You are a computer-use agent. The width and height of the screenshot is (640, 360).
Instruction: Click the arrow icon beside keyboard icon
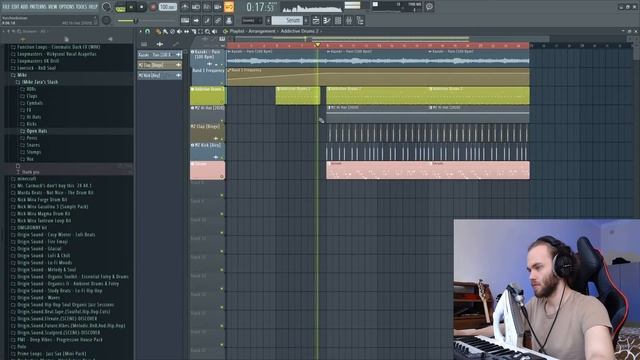point(196,20)
